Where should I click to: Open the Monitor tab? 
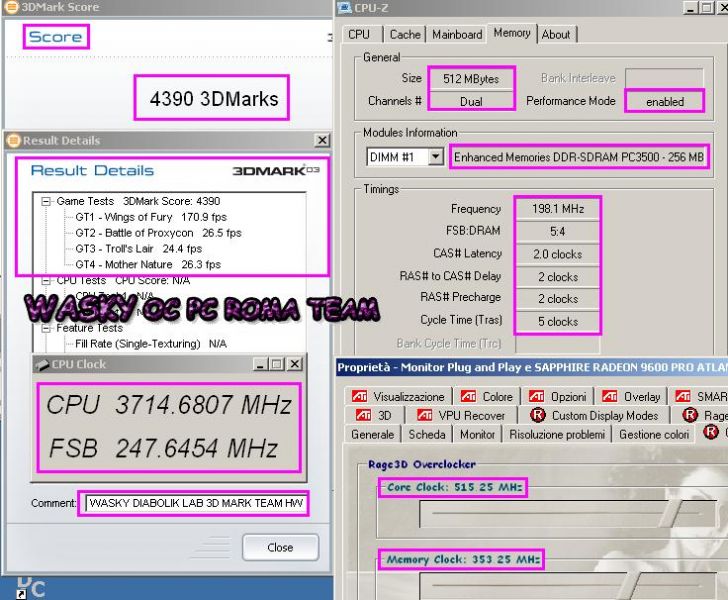[x=477, y=435]
